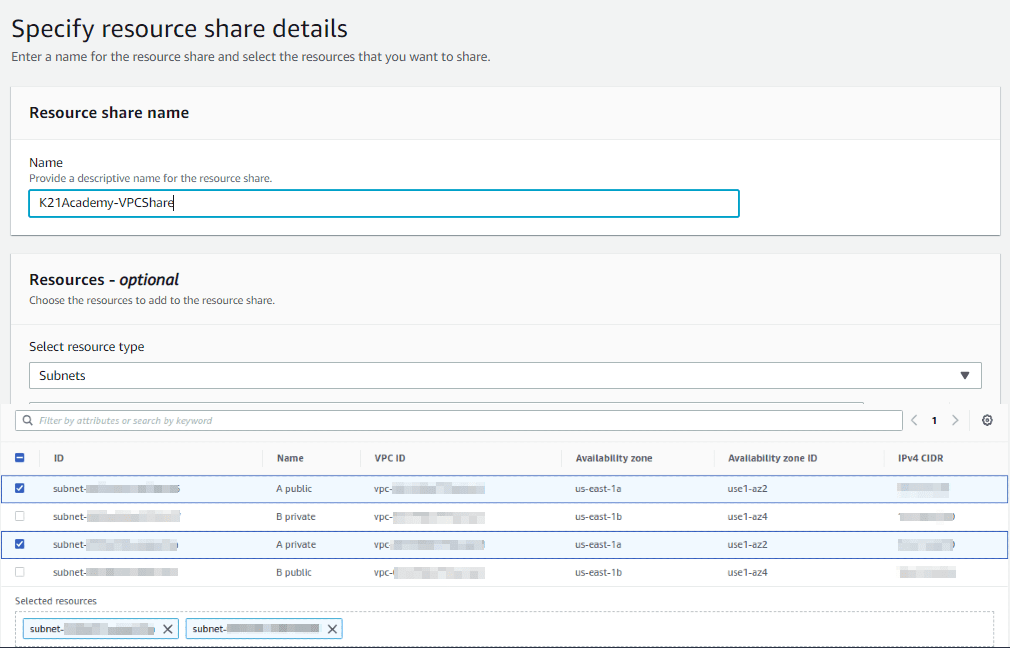Open the Subnets resource type dropdown
Screen dimensions: 1010x648
click(500, 375)
